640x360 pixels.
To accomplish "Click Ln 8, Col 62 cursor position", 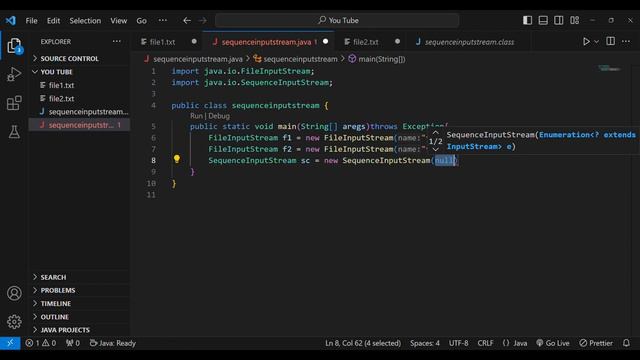I will pos(363,343).
